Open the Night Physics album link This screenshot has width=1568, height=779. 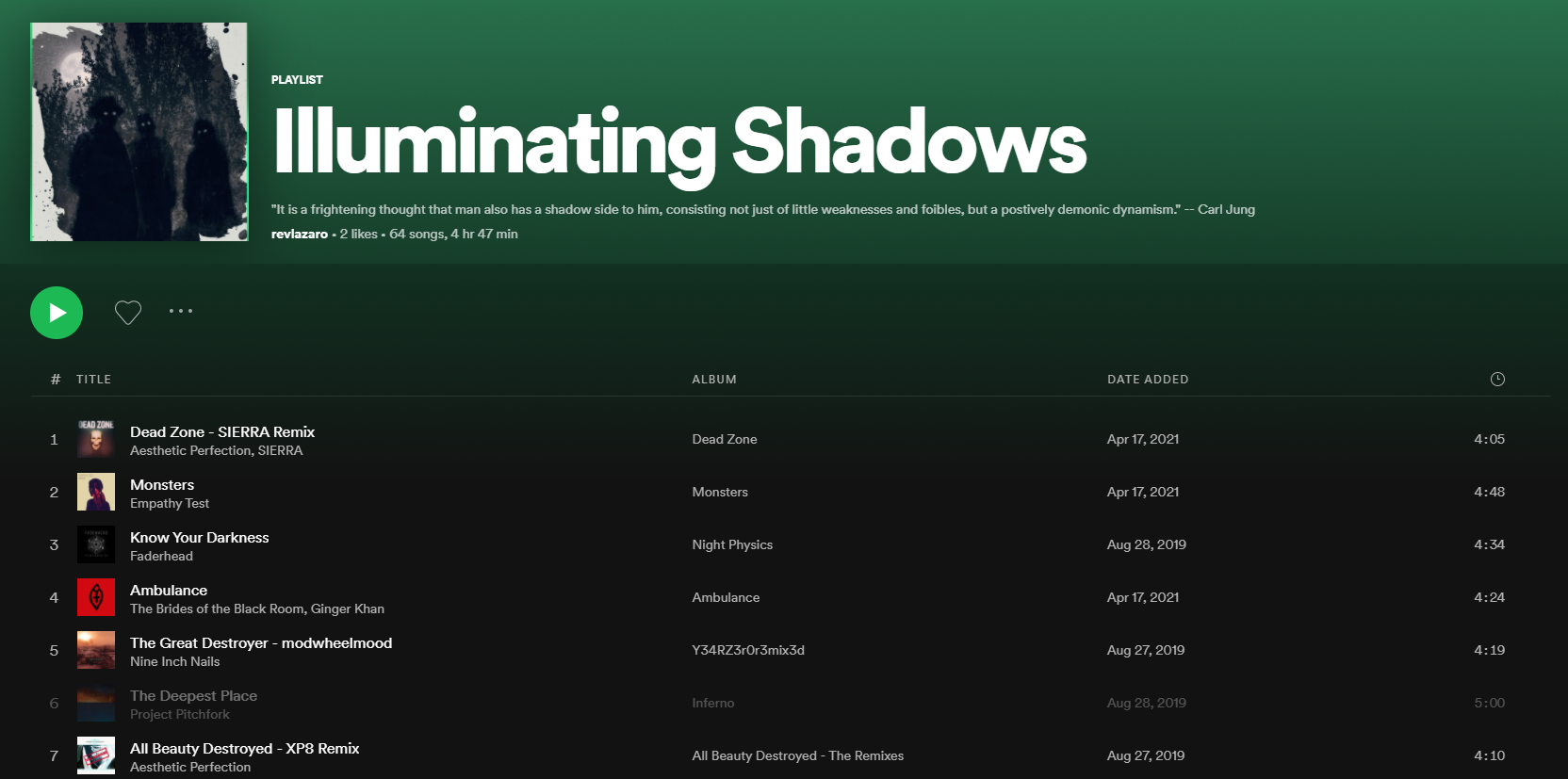pos(732,544)
